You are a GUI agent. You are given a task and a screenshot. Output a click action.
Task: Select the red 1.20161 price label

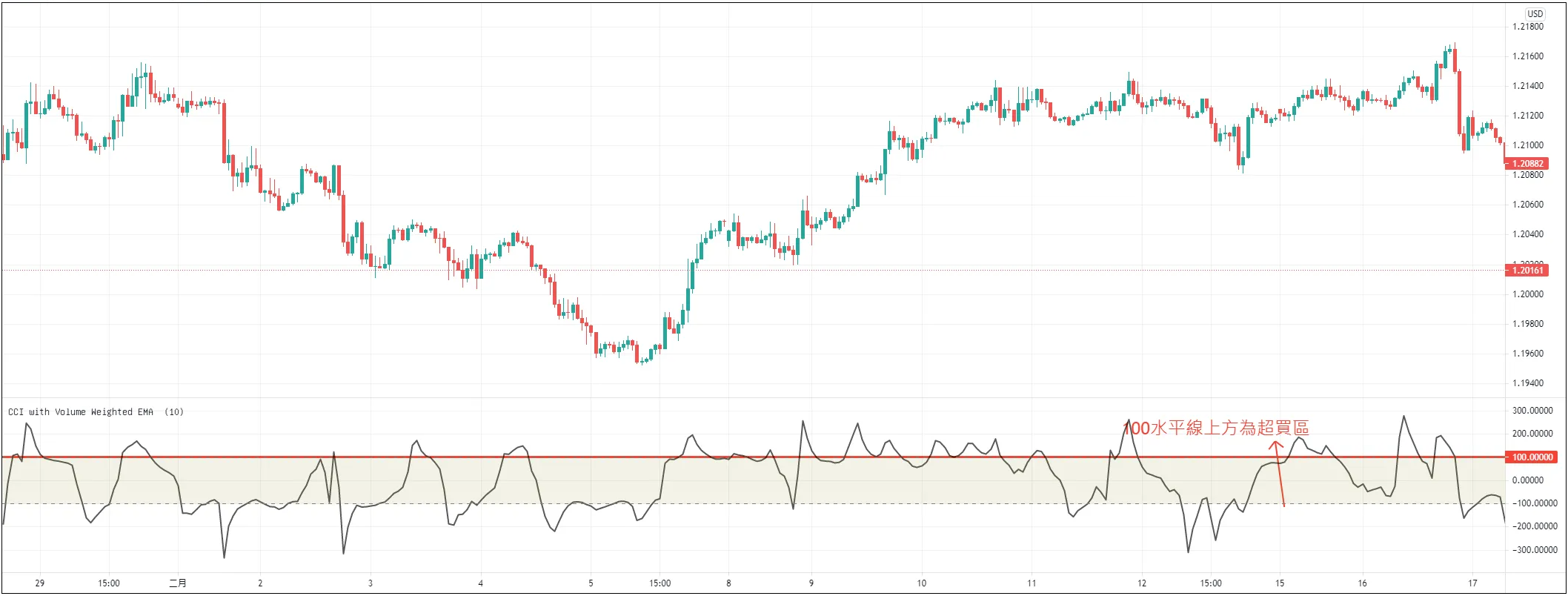1527,271
